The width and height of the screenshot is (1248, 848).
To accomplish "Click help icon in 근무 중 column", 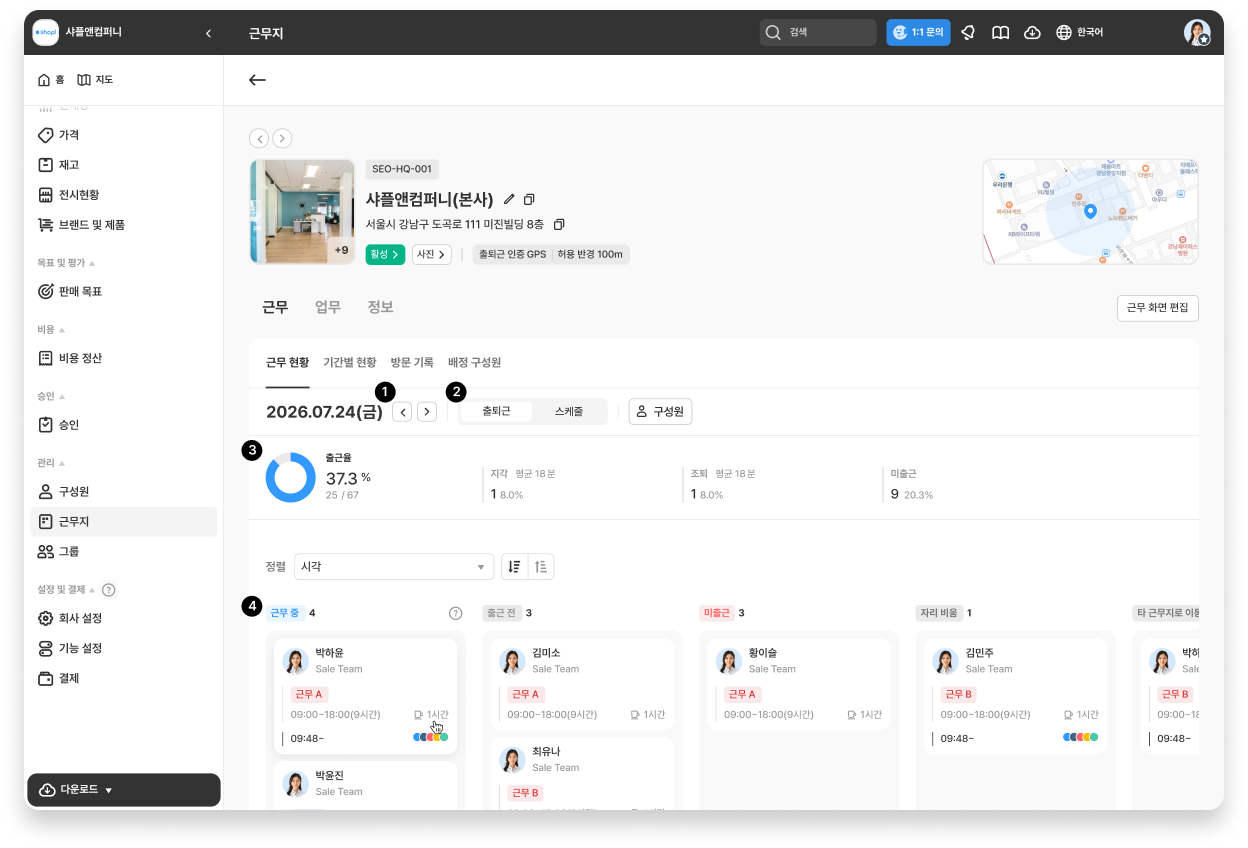I will click(456, 613).
